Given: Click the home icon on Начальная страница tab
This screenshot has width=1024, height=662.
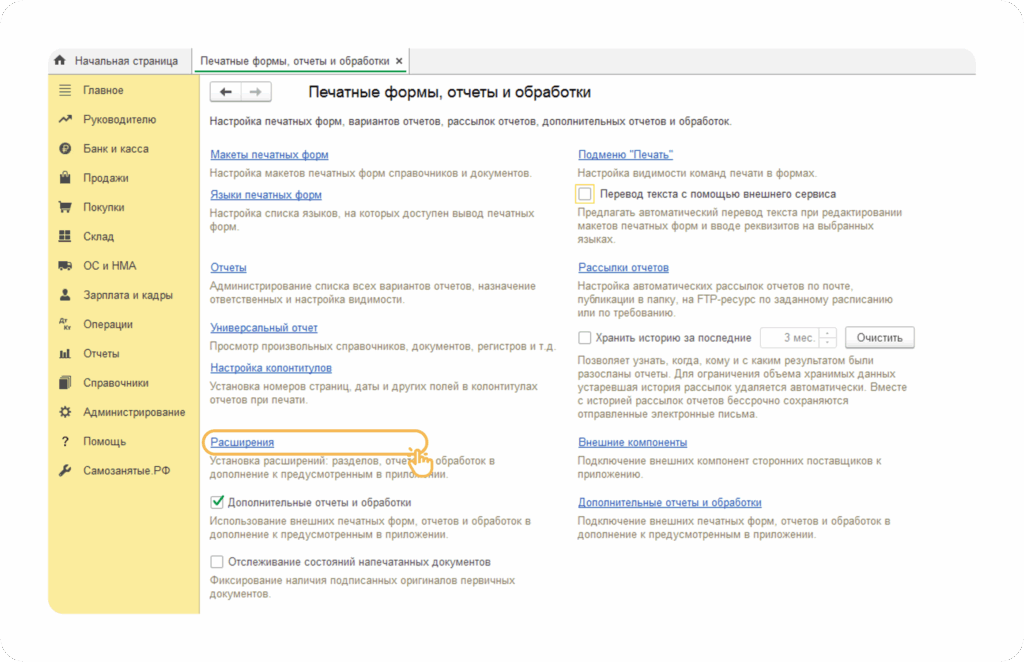Looking at the screenshot, I should 60,61.
